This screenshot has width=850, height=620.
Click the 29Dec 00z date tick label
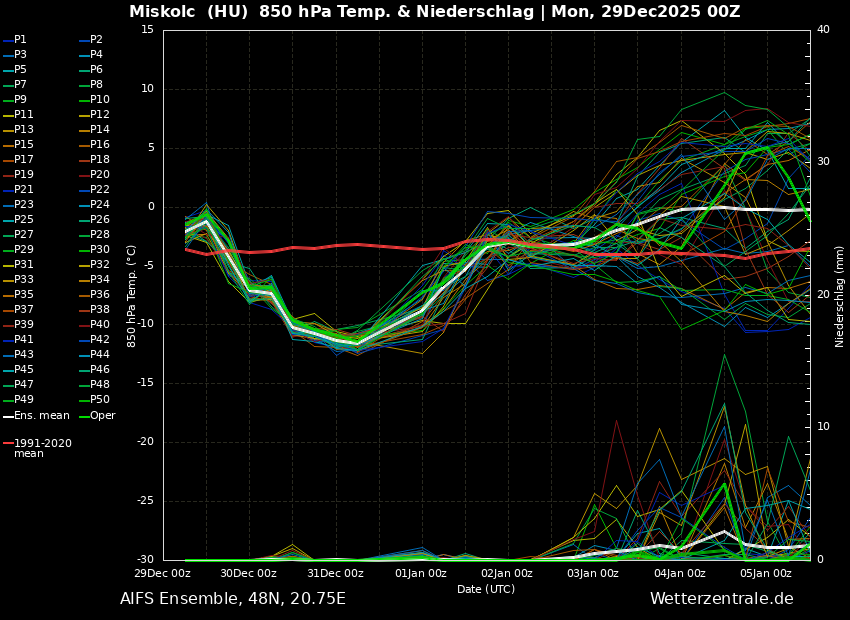pyautogui.click(x=163, y=573)
